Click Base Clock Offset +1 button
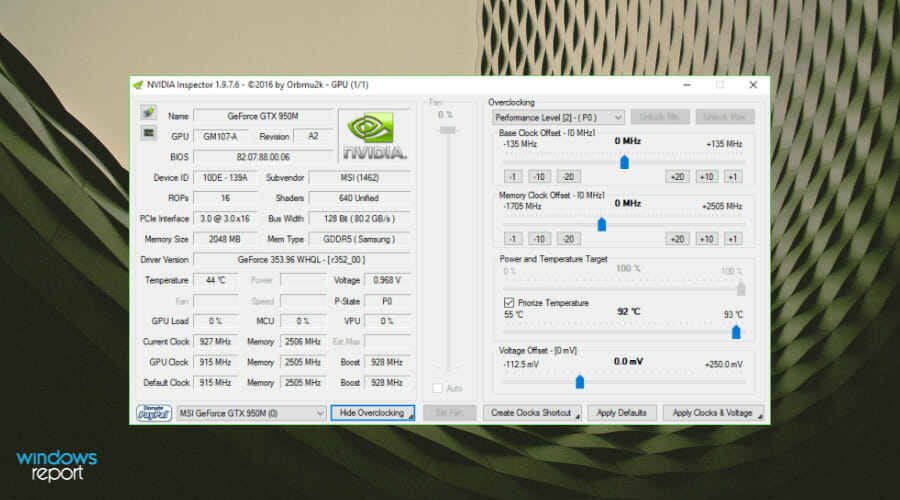 pos(733,176)
